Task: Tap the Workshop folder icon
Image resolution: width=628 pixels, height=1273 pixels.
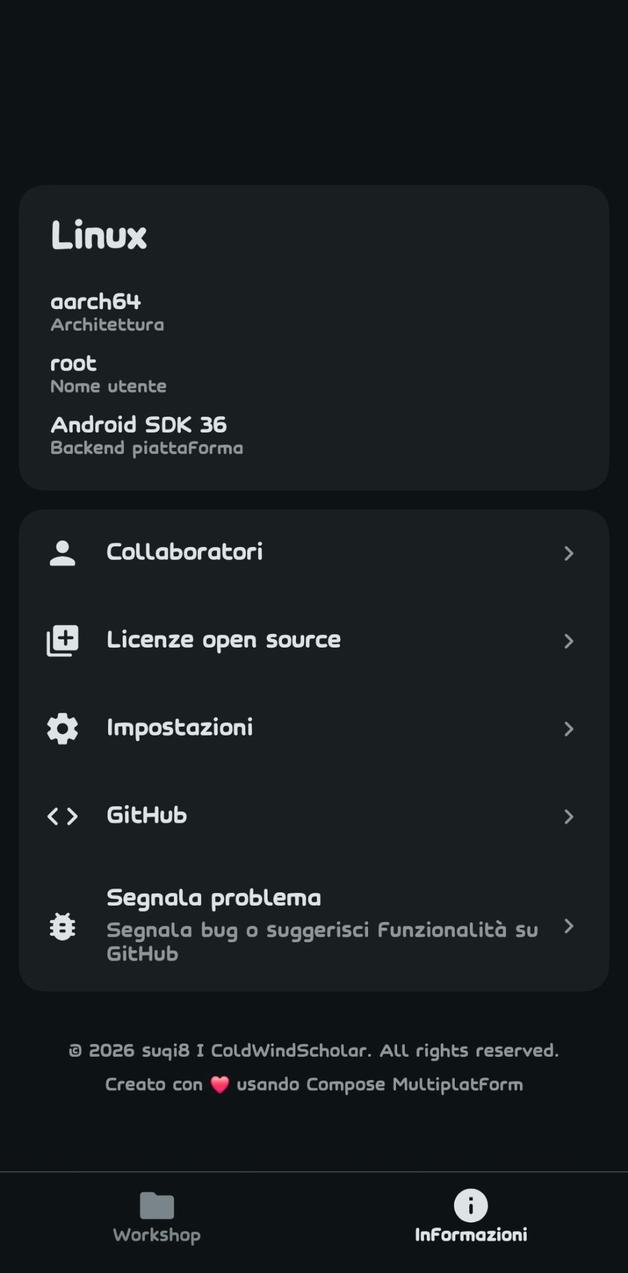Action: (x=157, y=1205)
